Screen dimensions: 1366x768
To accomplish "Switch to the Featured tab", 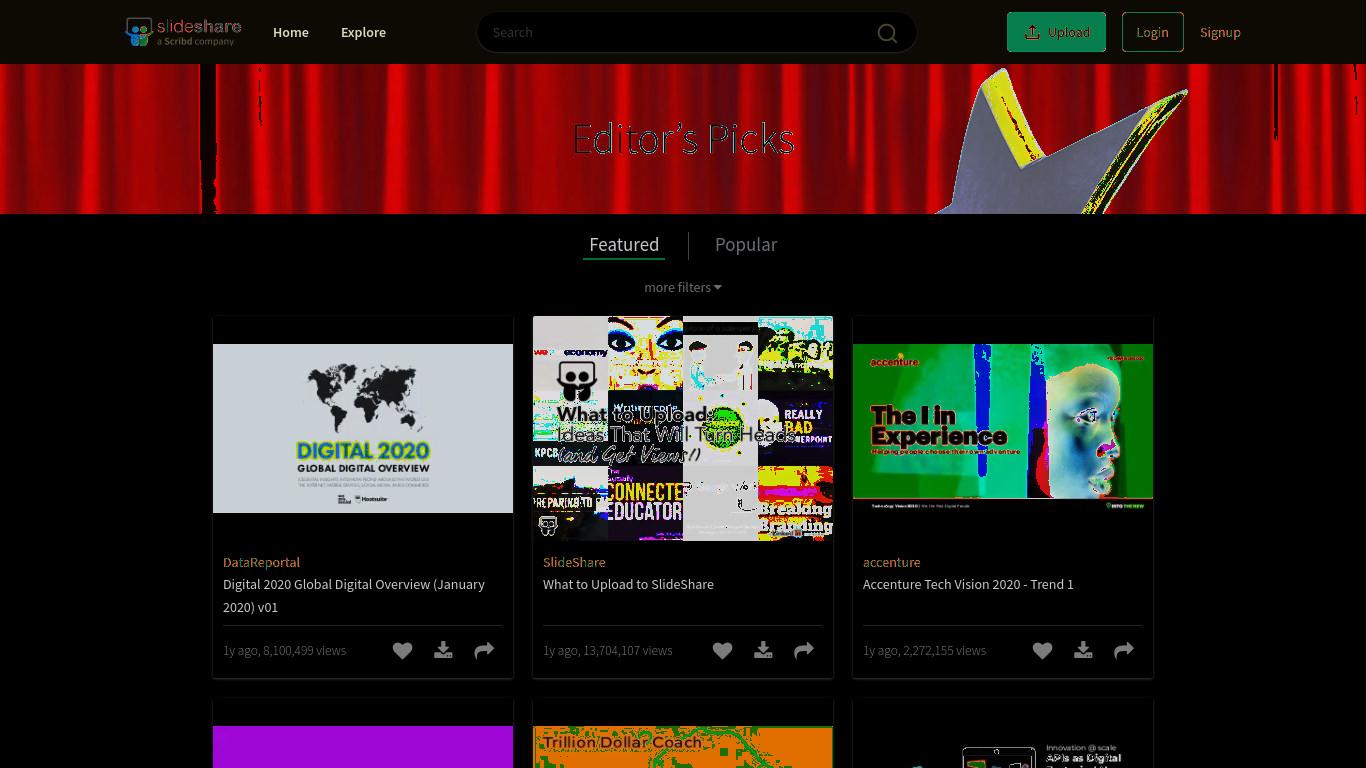I will 624,245.
